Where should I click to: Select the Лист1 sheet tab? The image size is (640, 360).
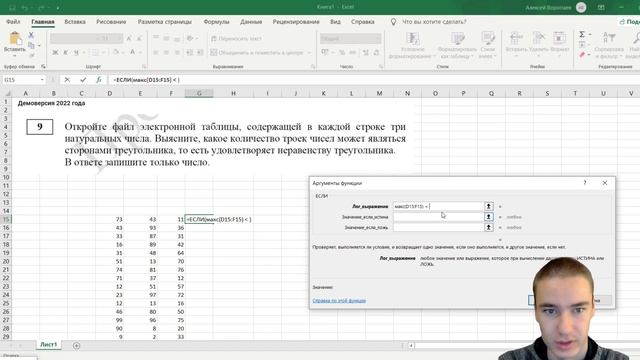coord(48,344)
